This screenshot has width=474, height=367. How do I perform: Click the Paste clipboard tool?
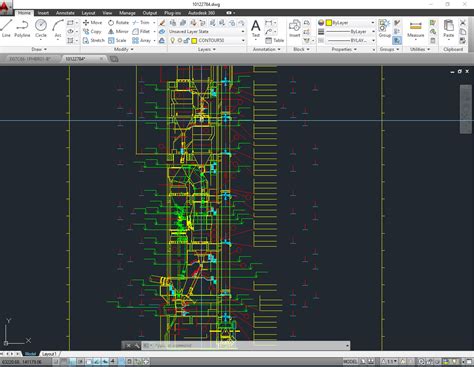tap(448, 28)
